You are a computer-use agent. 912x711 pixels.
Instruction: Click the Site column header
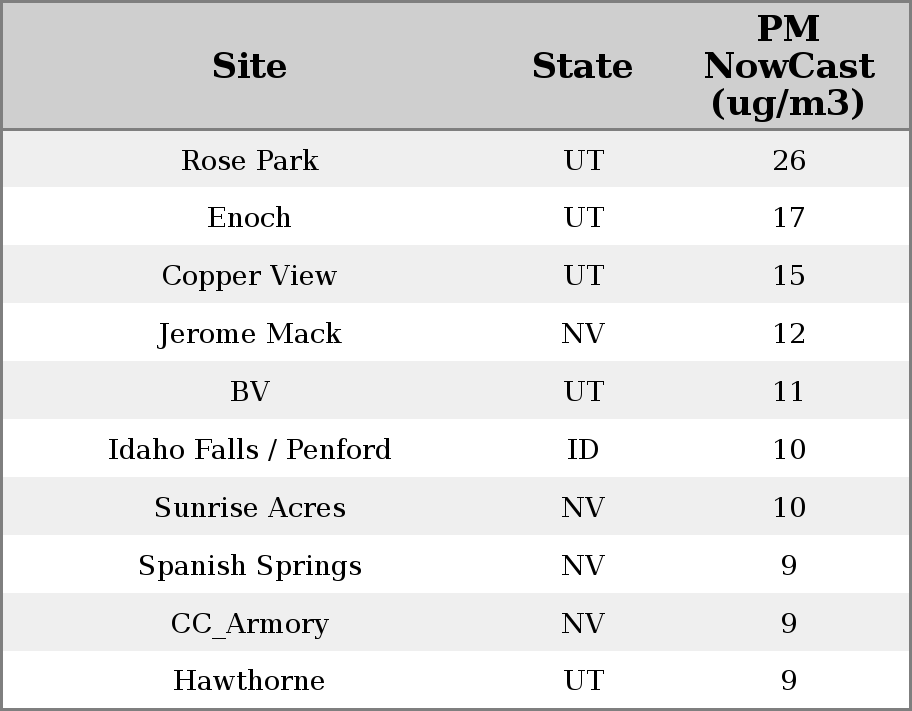pos(250,66)
